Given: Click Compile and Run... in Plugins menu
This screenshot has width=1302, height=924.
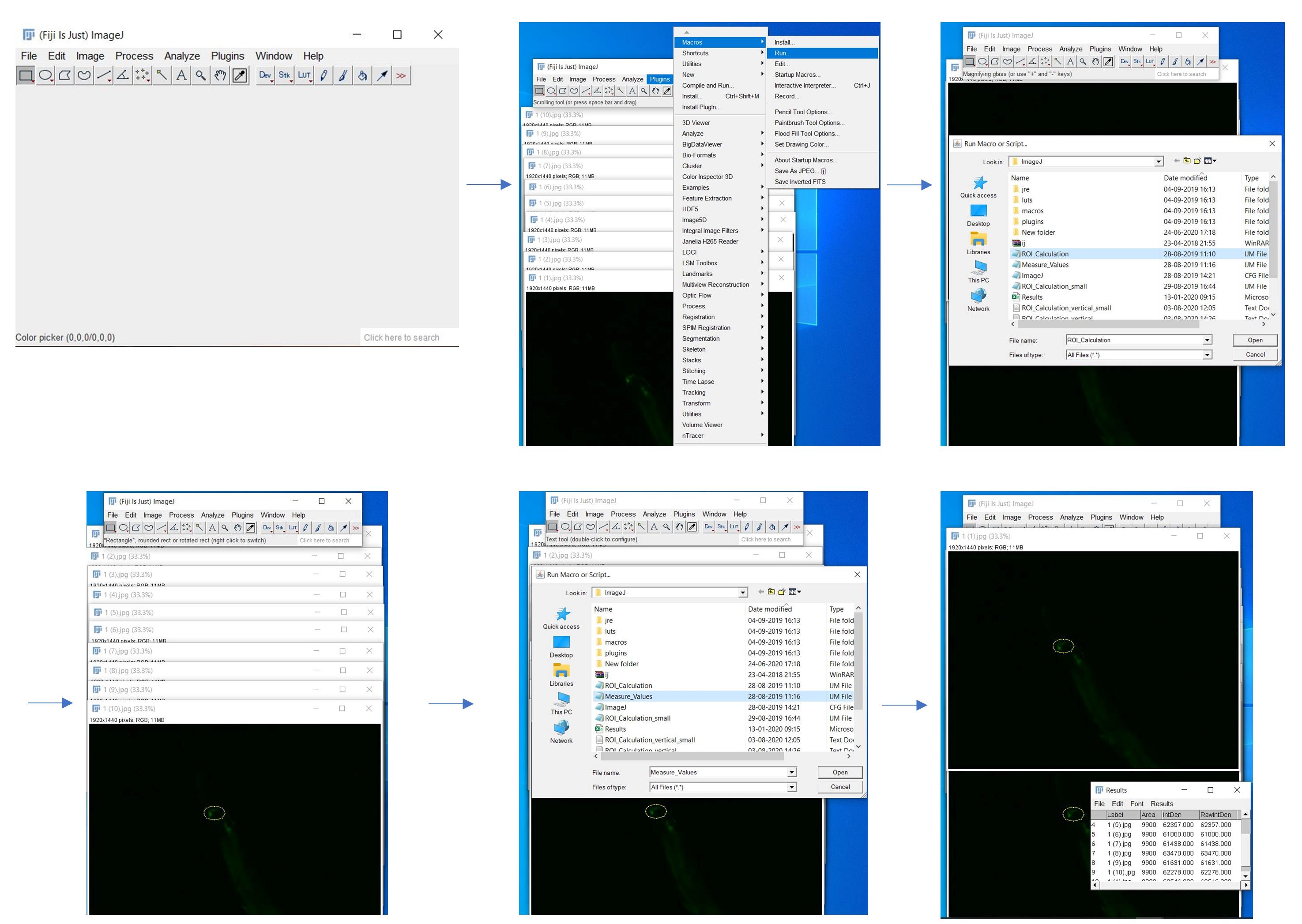Looking at the screenshot, I should coord(720,85).
